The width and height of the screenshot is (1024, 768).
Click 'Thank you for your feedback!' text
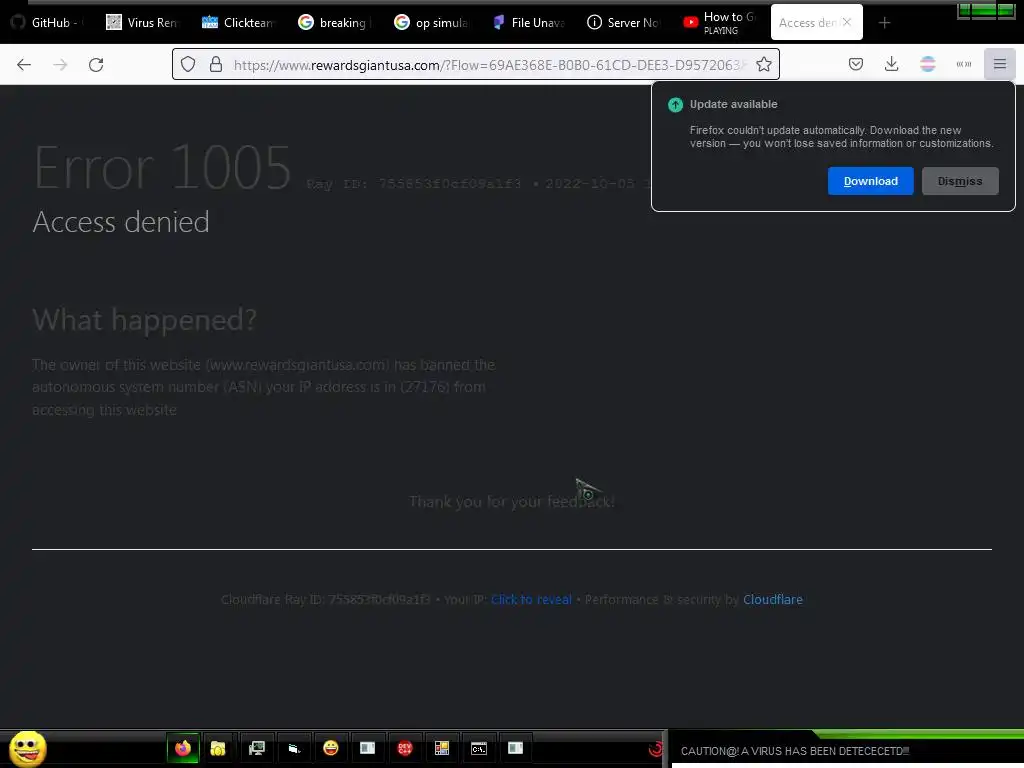512,502
